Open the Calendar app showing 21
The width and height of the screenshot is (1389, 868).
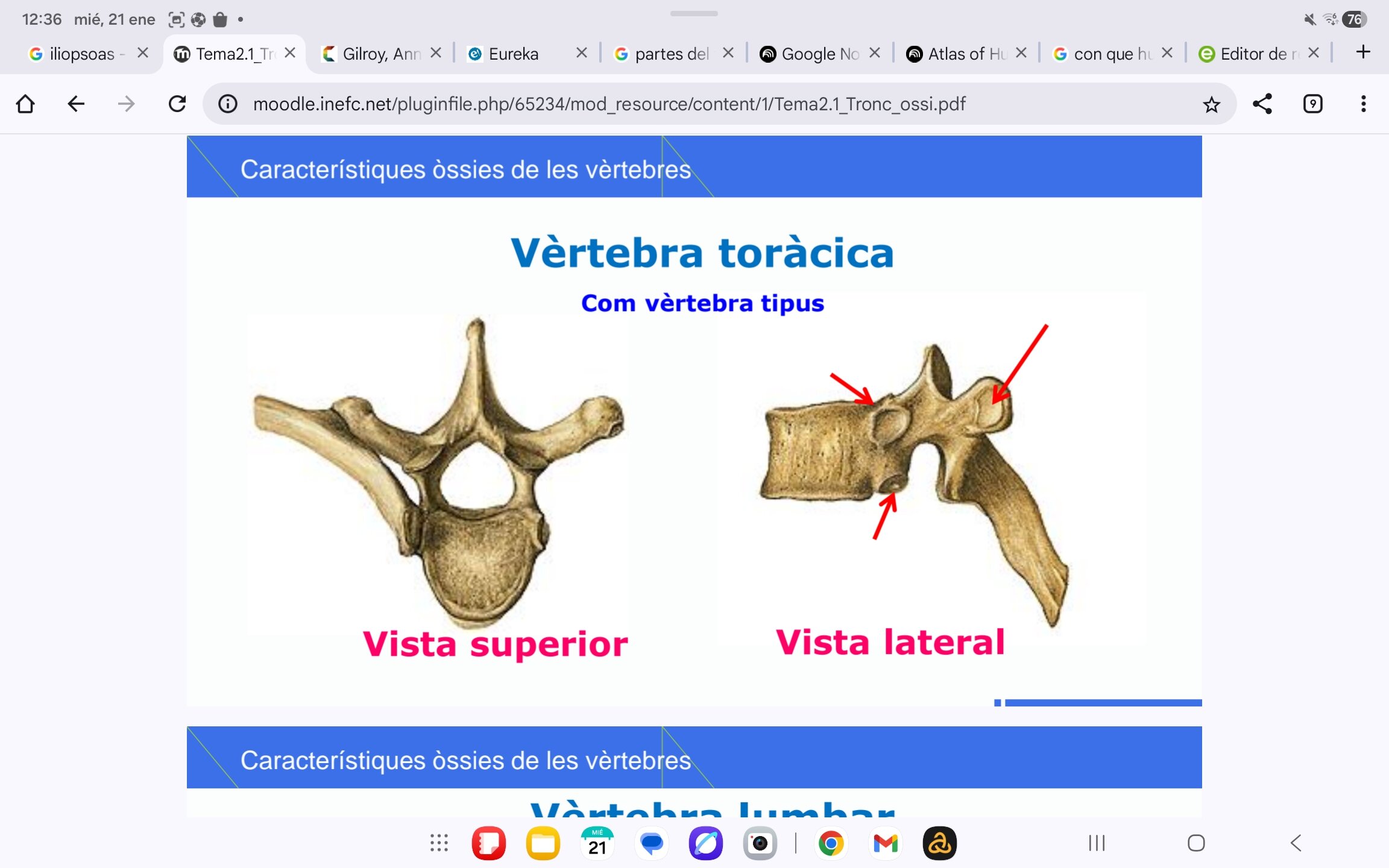597,843
